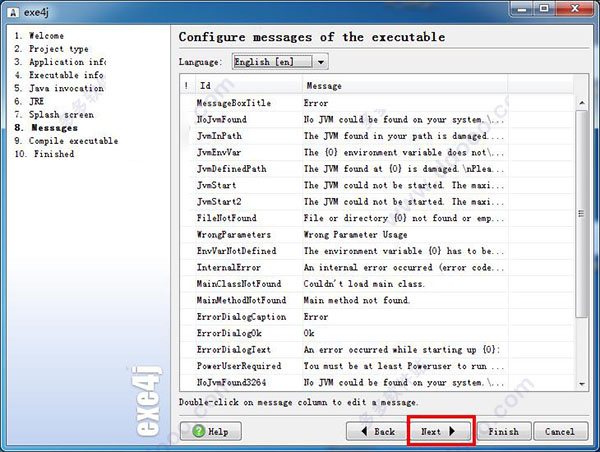Screen dimensions: 600x452
Task: Minimize the exe4j window
Action: coord(522,9)
